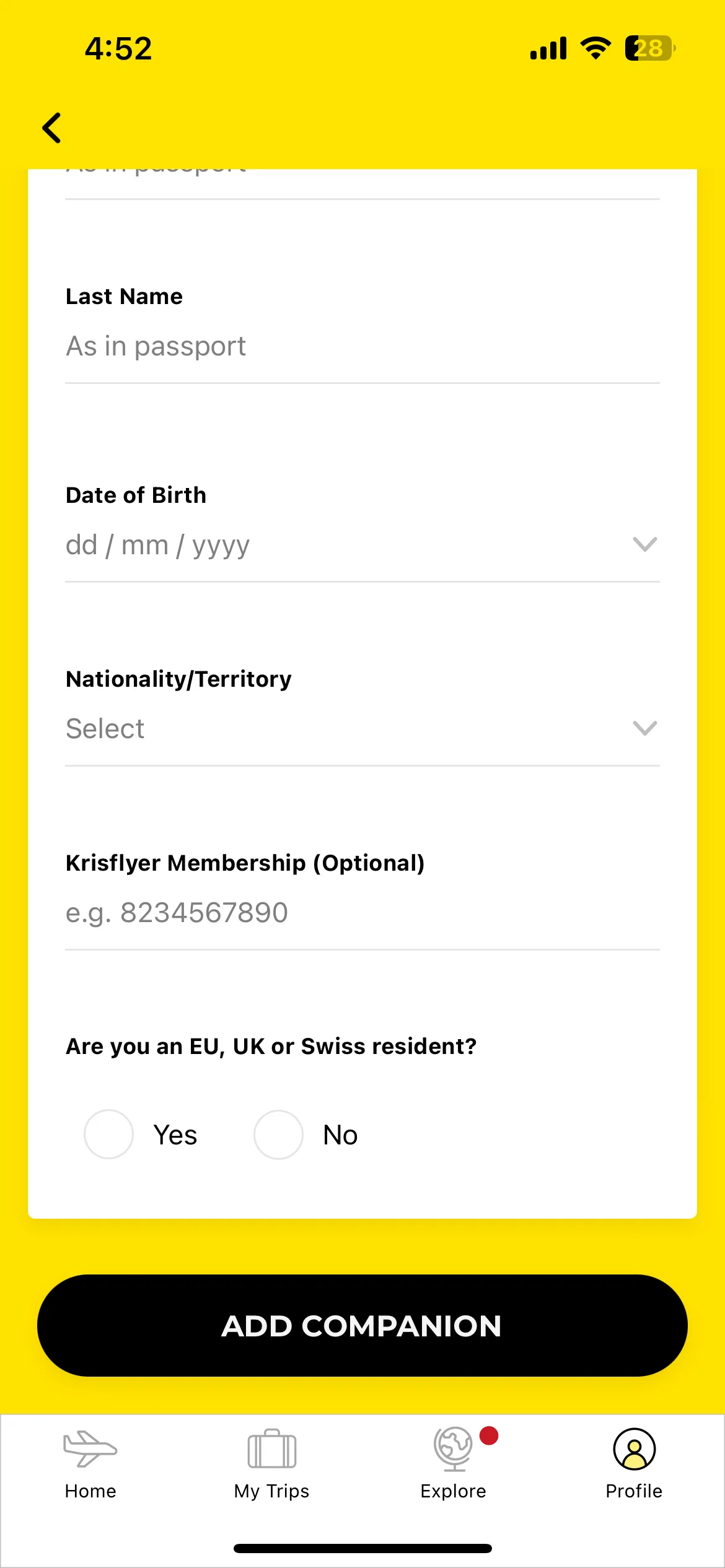Open the Profile person icon
725x1568 pixels.
(634, 1448)
